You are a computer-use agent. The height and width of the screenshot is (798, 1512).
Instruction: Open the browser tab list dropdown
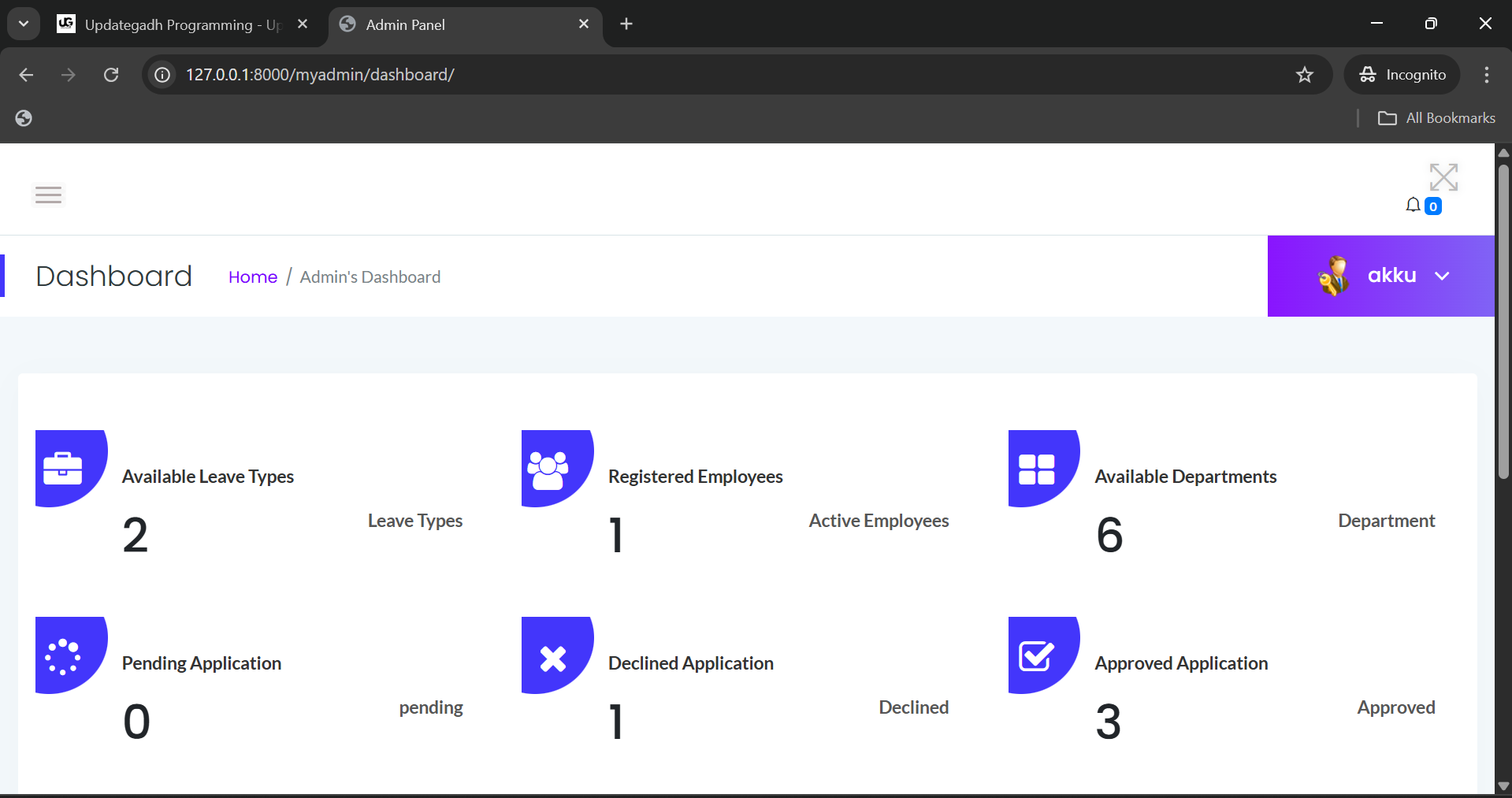coord(23,23)
